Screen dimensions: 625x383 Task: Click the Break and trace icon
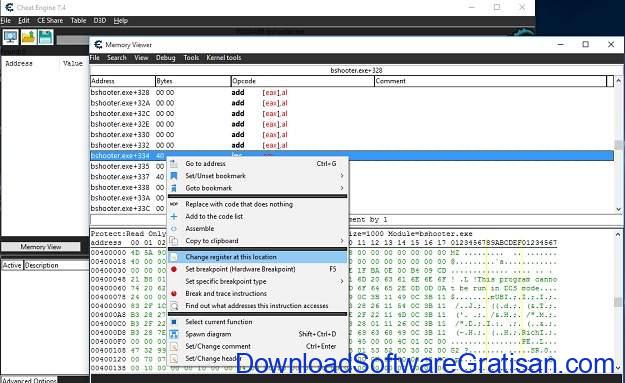[174, 294]
